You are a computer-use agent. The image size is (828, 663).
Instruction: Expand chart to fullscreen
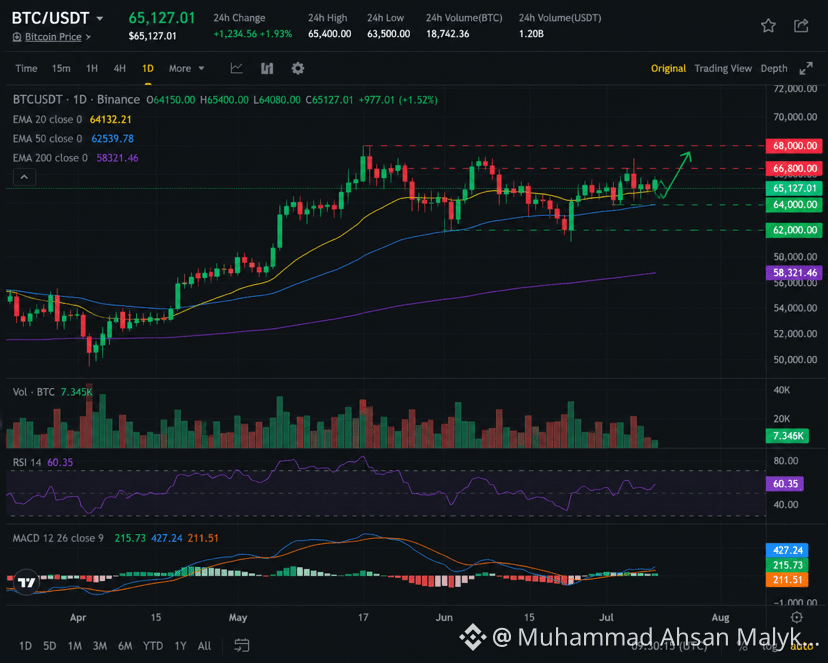(806, 68)
